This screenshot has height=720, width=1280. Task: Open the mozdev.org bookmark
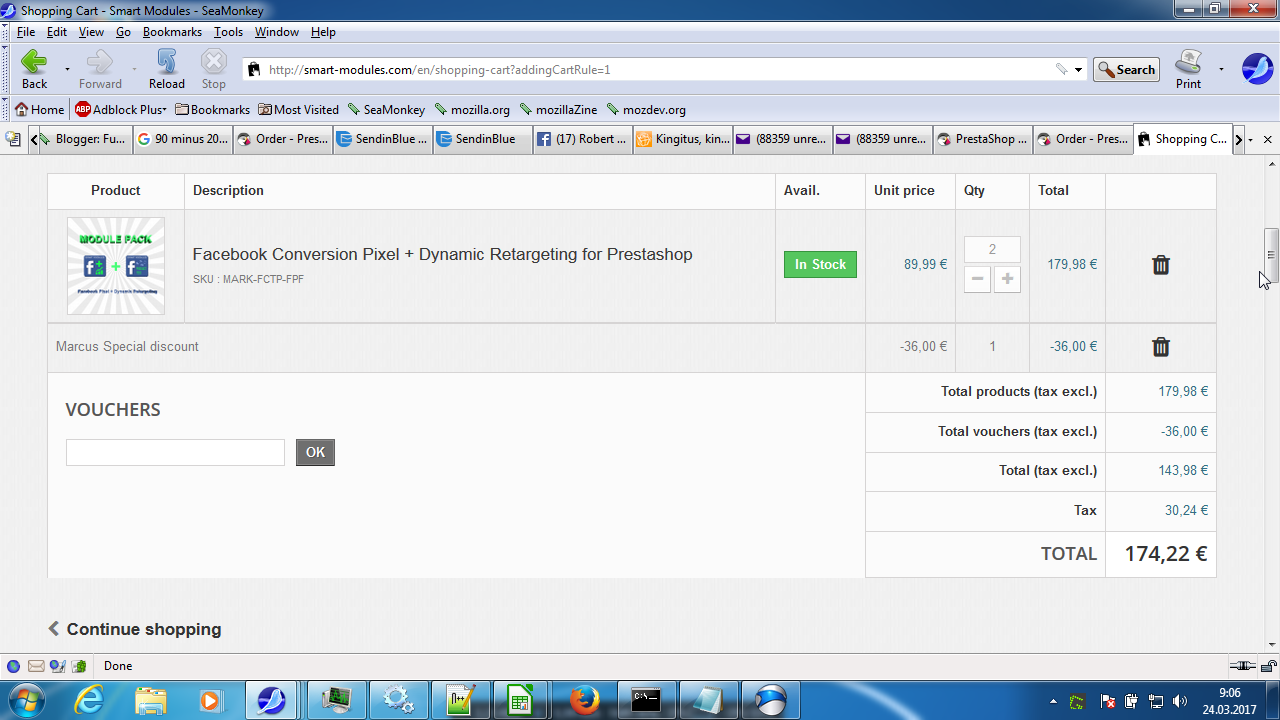645,110
